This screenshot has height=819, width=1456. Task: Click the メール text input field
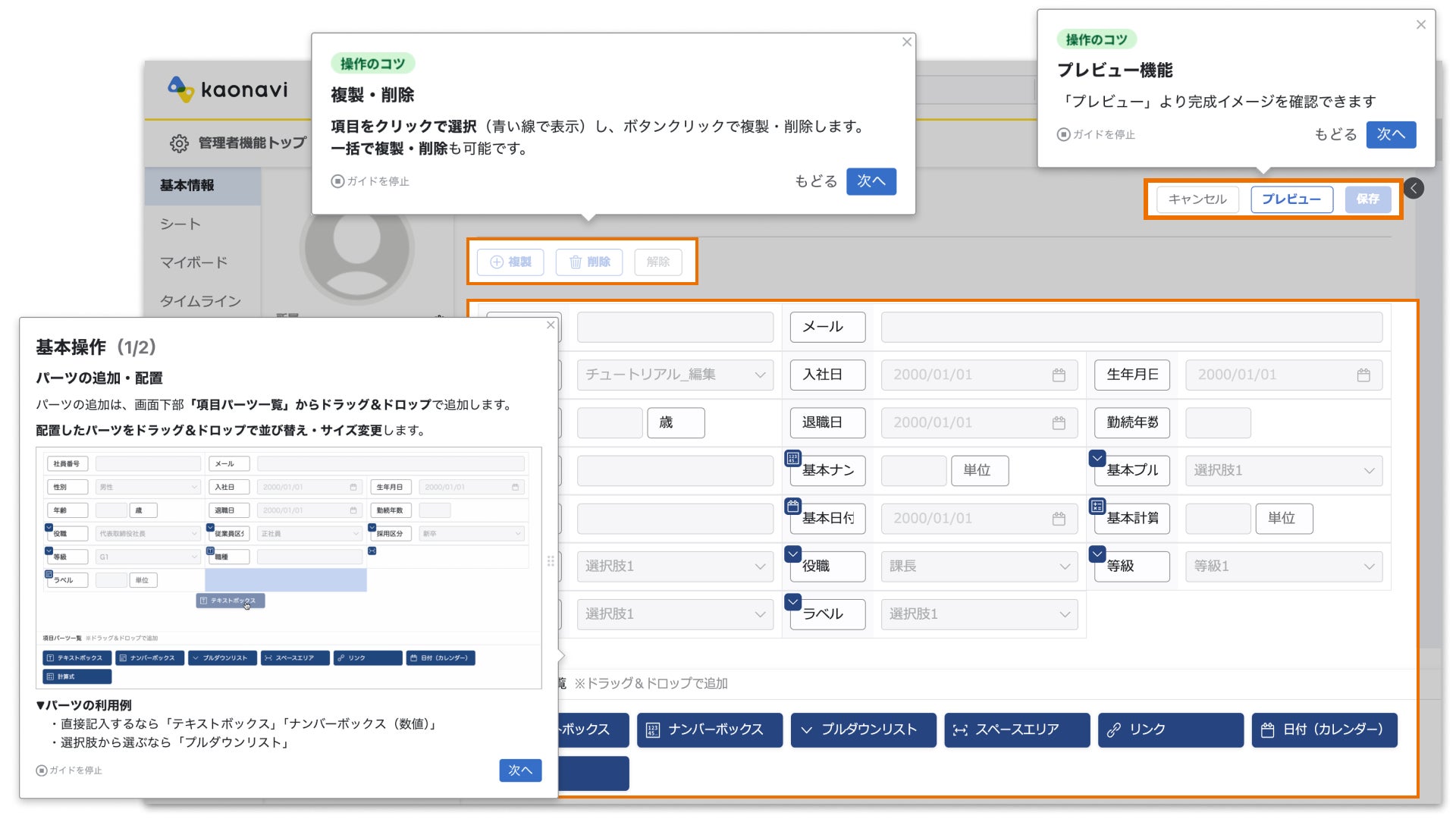1131,327
